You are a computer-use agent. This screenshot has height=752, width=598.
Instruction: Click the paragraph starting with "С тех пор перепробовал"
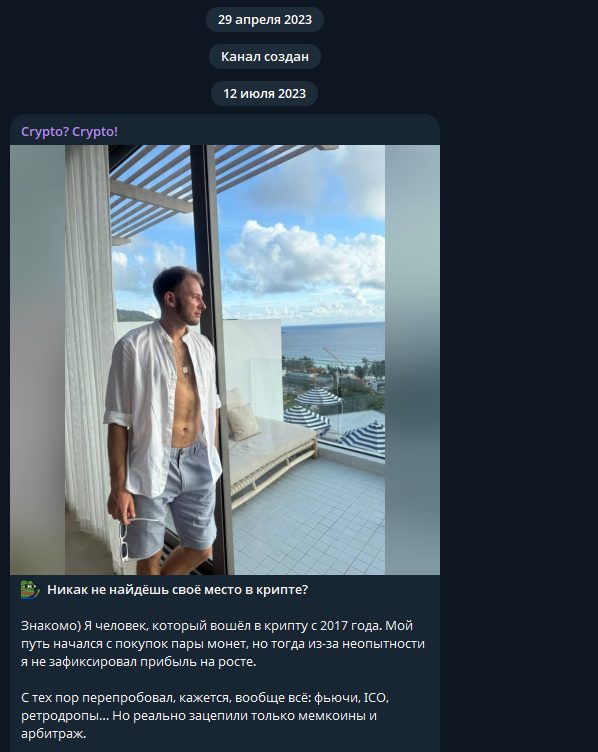click(x=205, y=716)
